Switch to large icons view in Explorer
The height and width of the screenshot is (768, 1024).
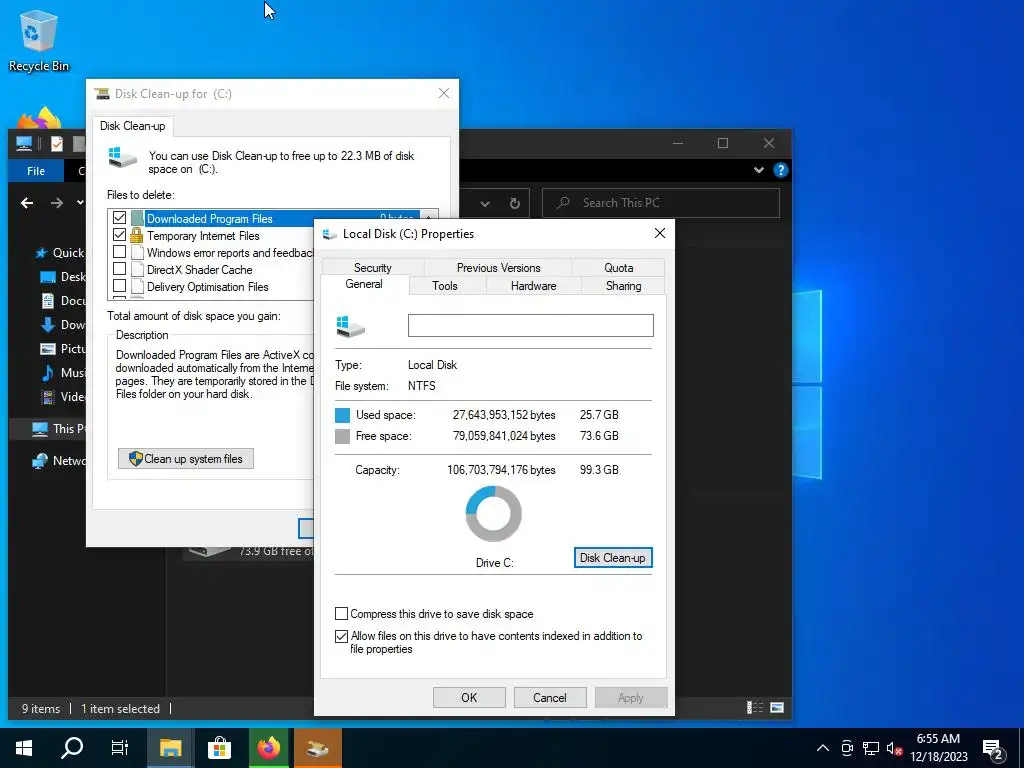tap(777, 707)
